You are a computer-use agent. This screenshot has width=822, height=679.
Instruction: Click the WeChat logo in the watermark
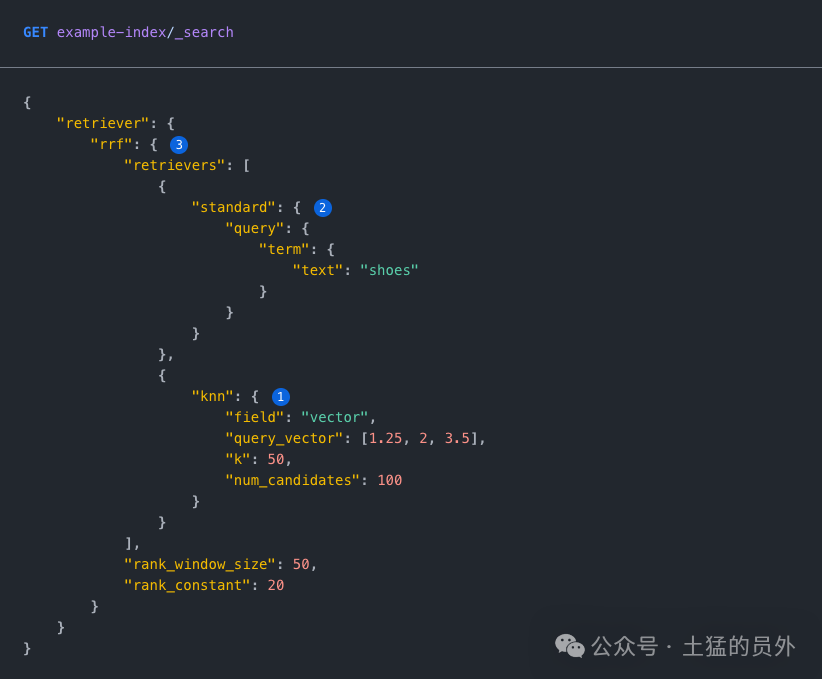click(x=569, y=645)
